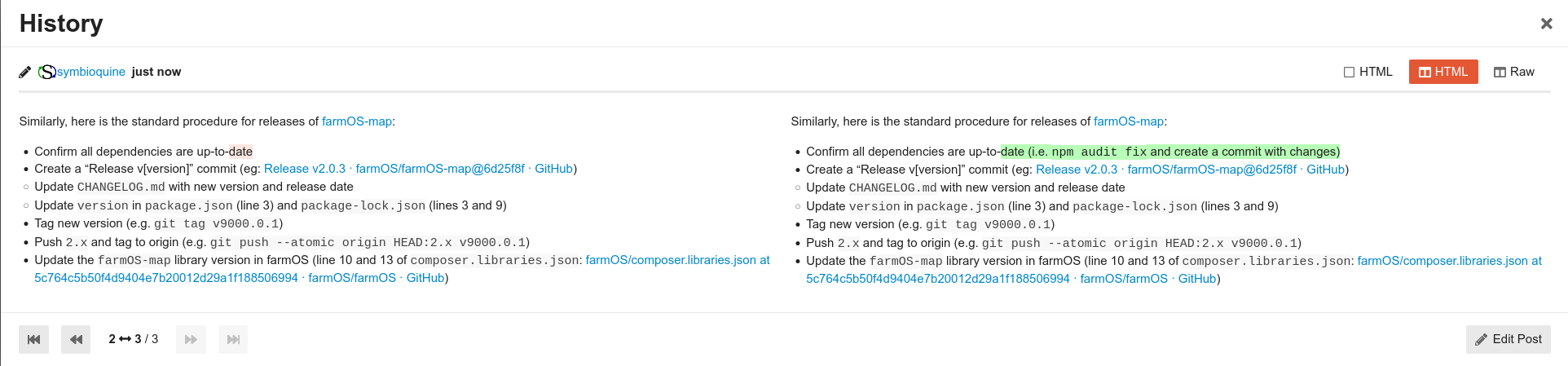Jump to first revision
Screen dimensions: 1568x366
coord(33,339)
